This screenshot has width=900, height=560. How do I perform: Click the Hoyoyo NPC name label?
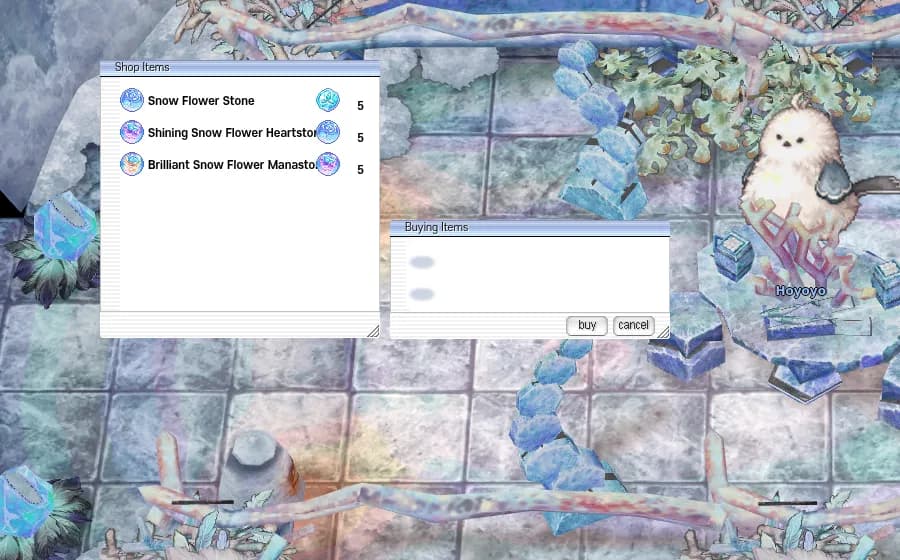click(x=801, y=291)
